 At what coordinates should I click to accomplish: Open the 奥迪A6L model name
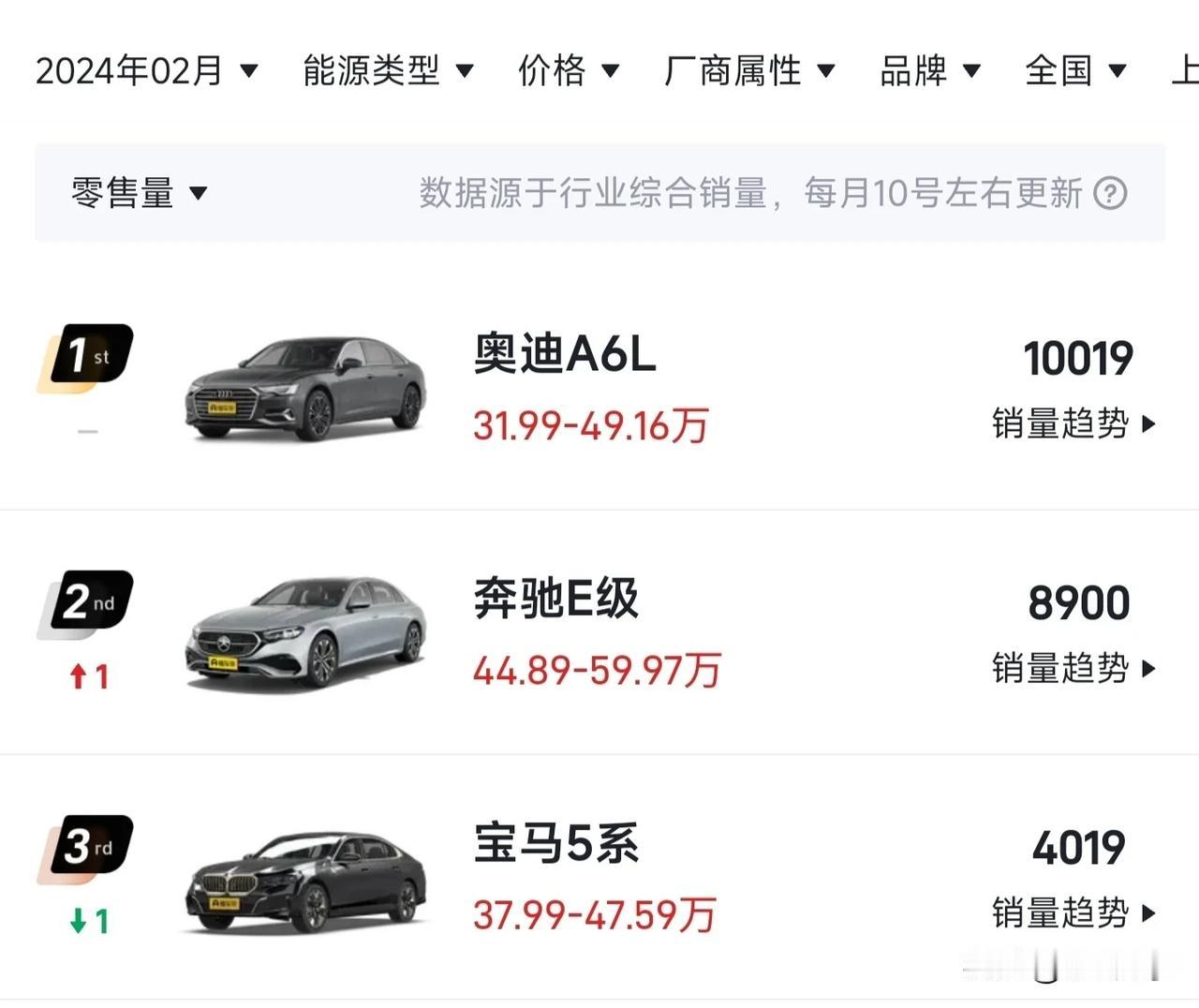click(565, 355)
